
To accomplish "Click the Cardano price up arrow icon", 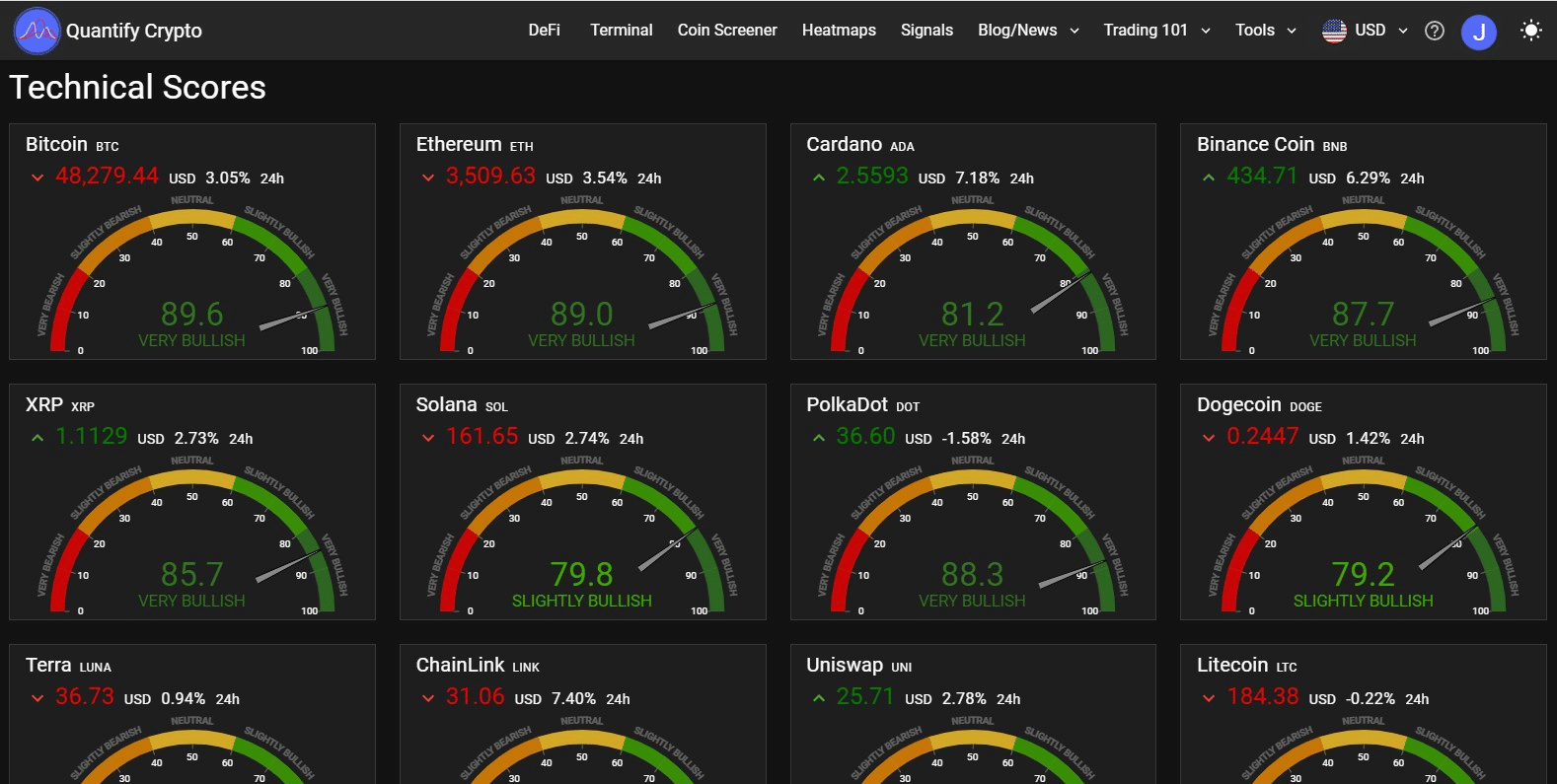I will [x=818, y=178].
